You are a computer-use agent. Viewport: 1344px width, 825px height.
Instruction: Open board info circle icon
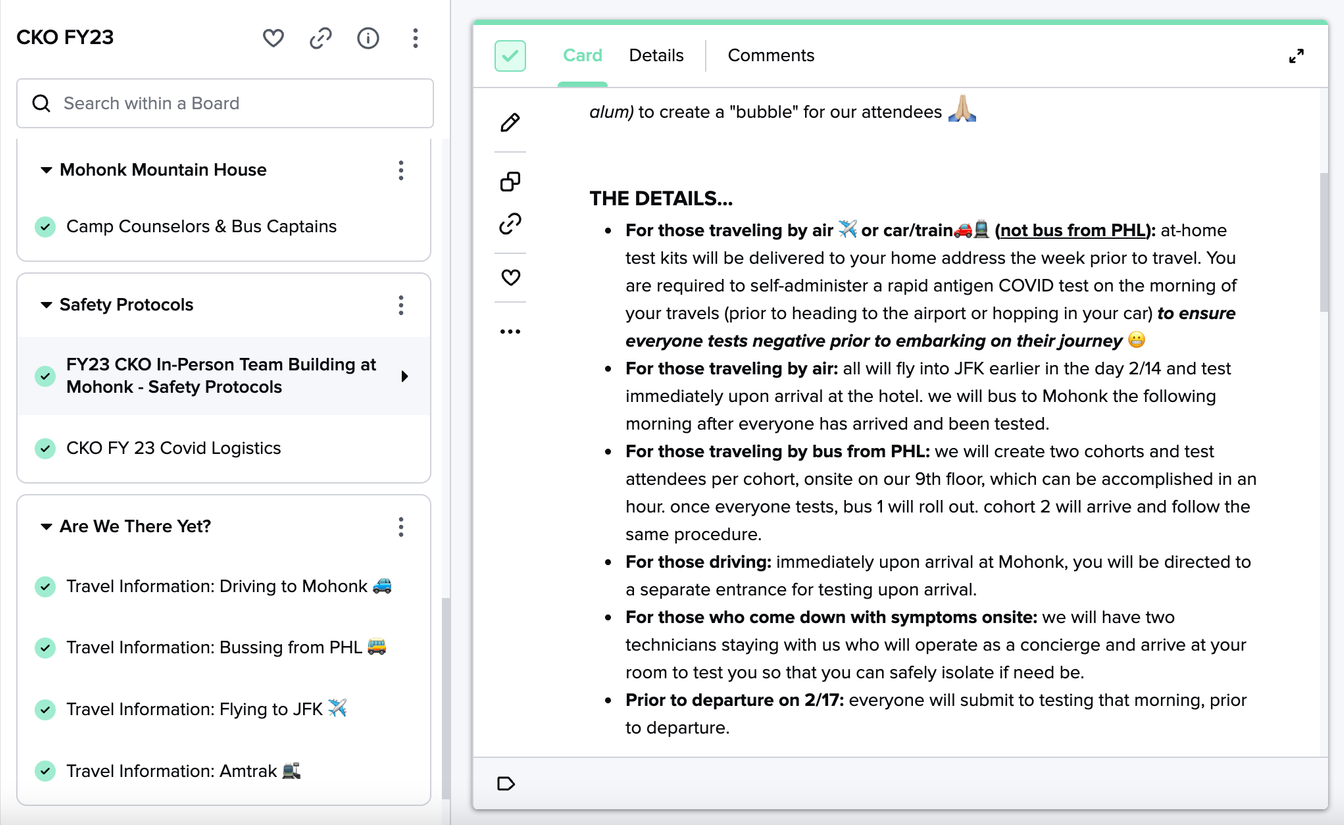[368, 38]
